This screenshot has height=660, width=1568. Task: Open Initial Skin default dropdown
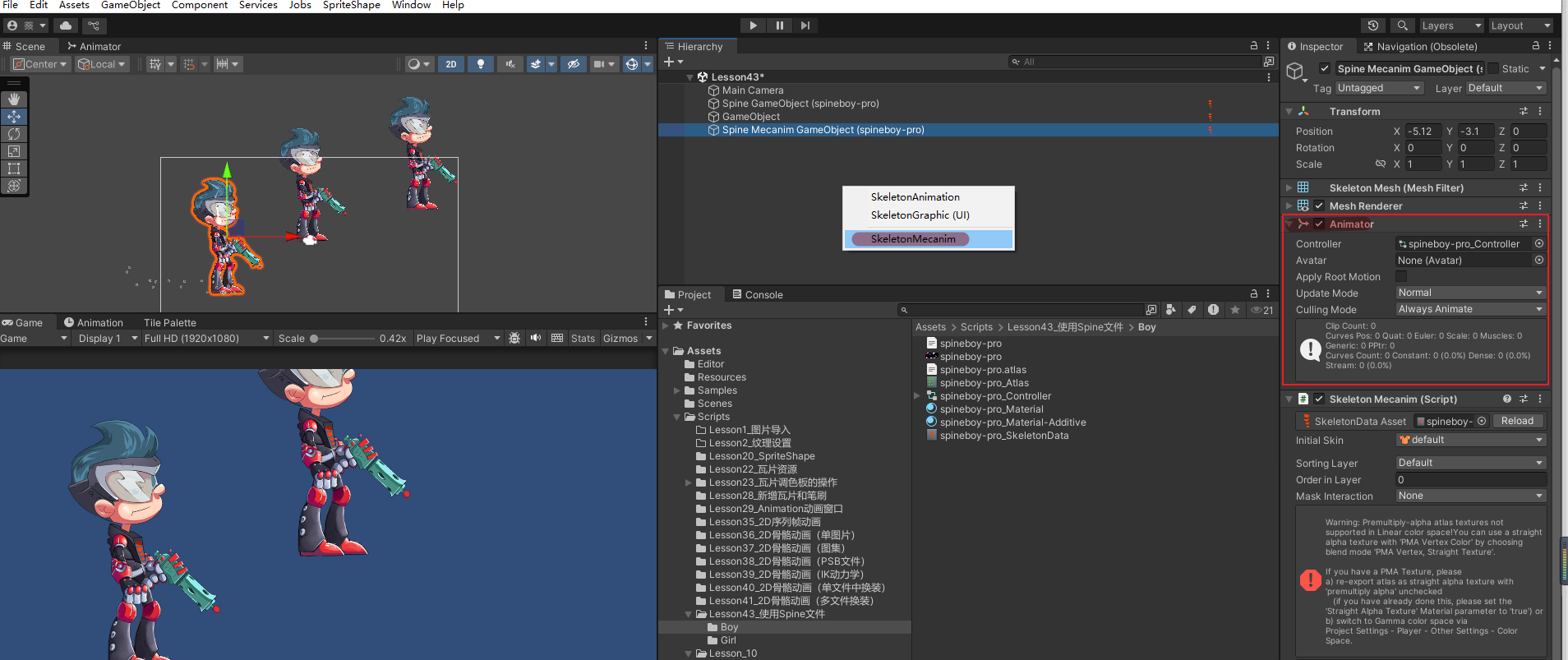pos(1471,440)
